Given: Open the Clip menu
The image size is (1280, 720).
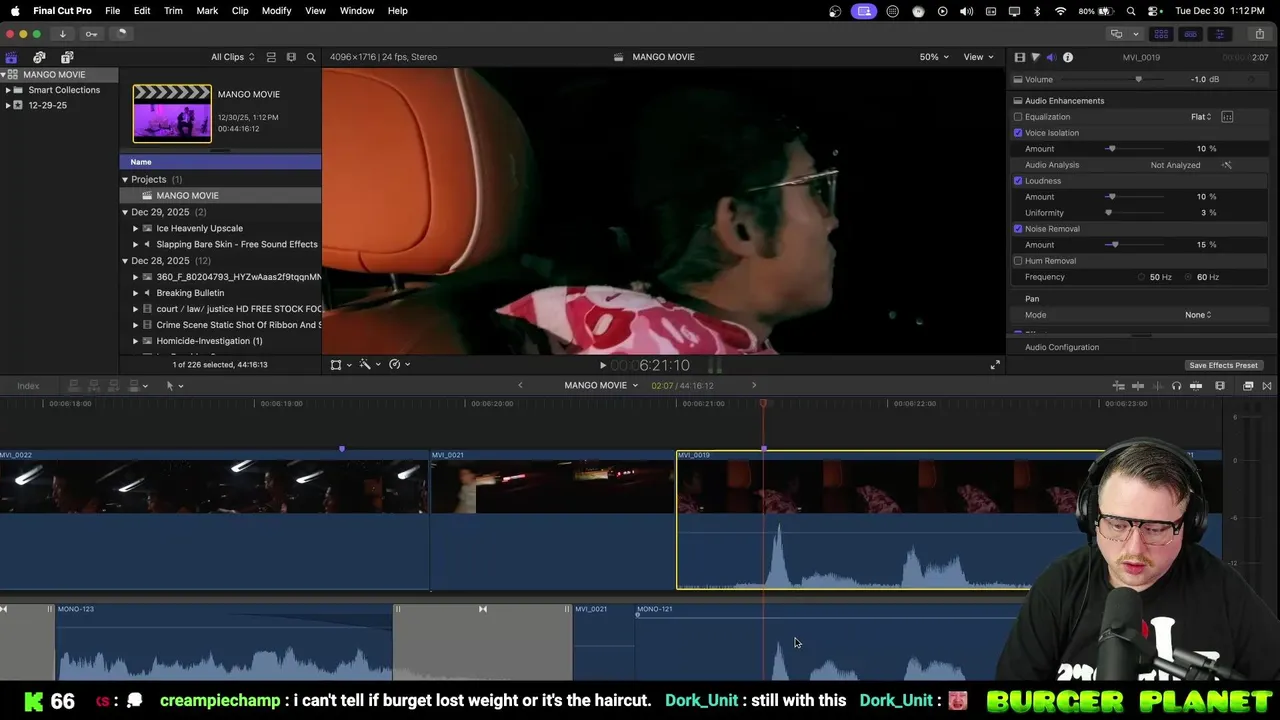Looking at the screenshot, I should click(240, 11).
